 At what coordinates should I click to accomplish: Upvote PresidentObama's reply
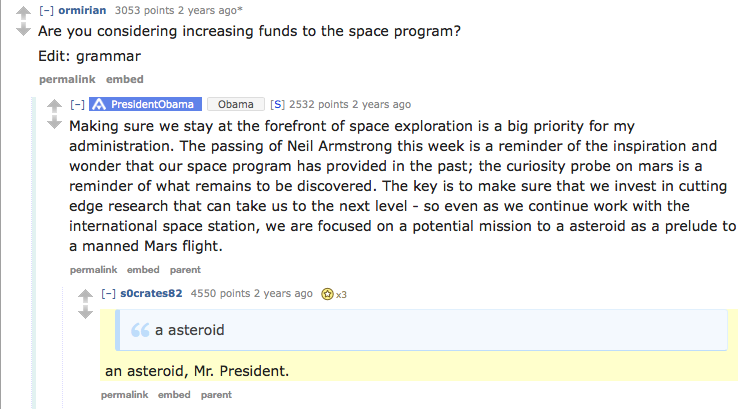[54, 106]
